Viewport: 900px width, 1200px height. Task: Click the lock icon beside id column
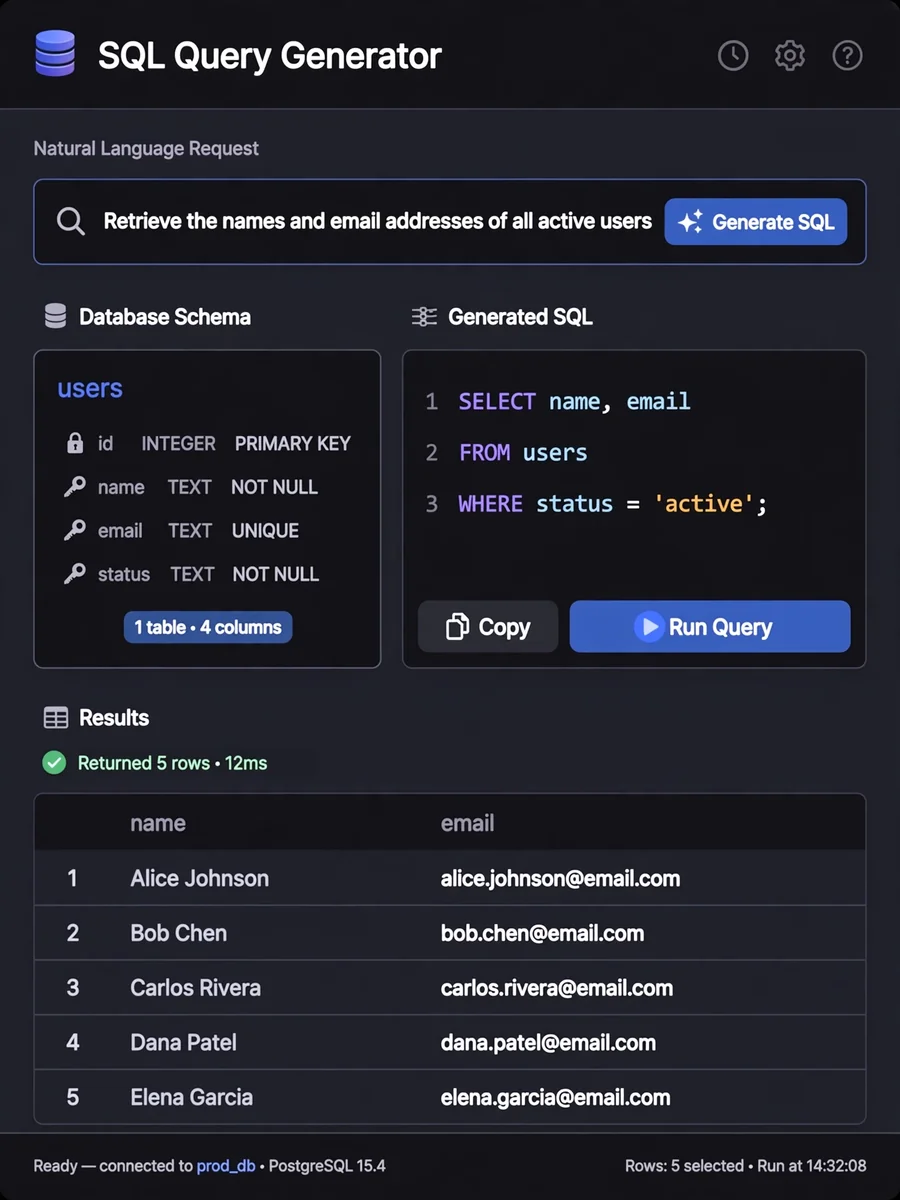pos(75,443)
